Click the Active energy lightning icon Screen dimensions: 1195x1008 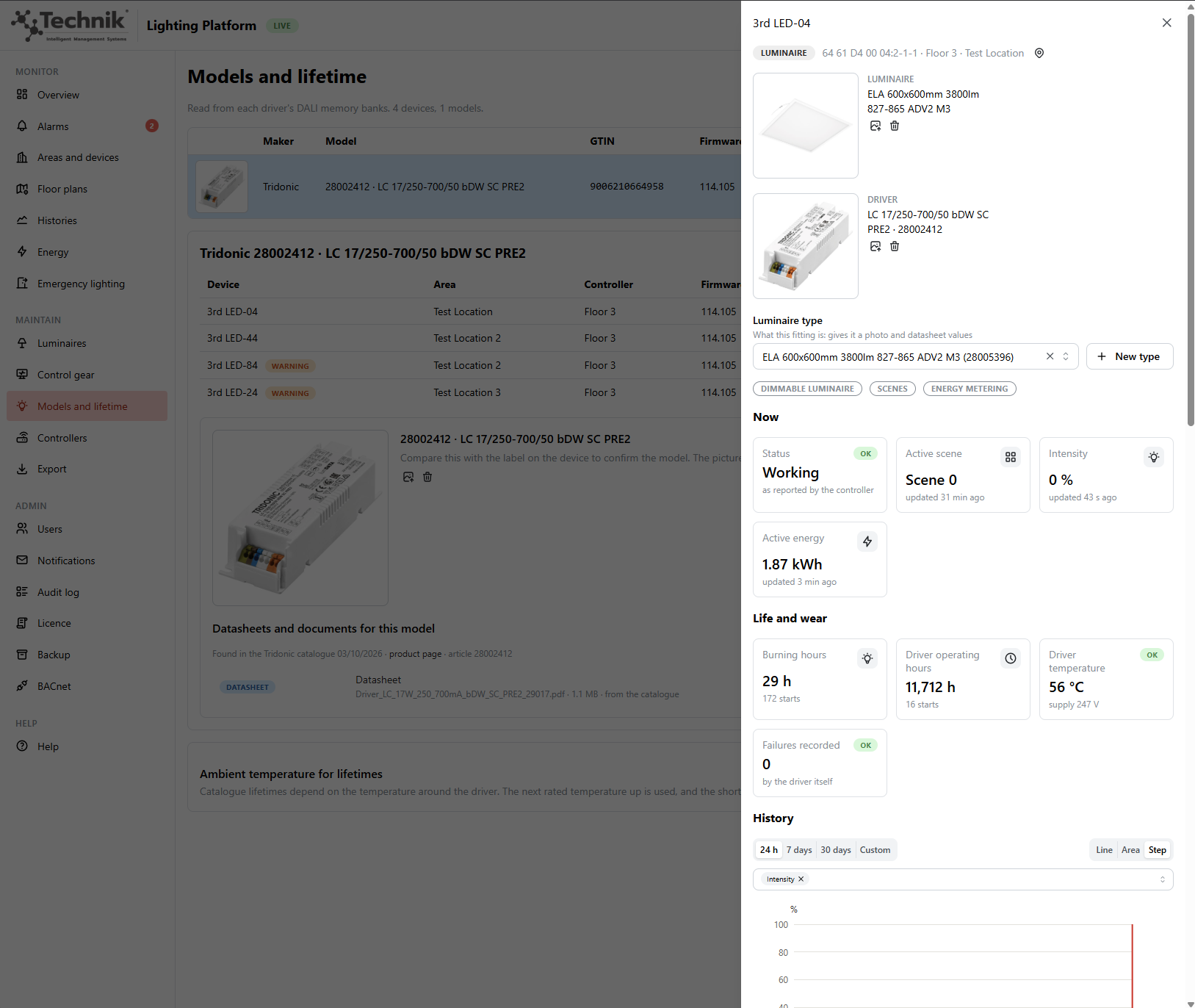(867, 541)
